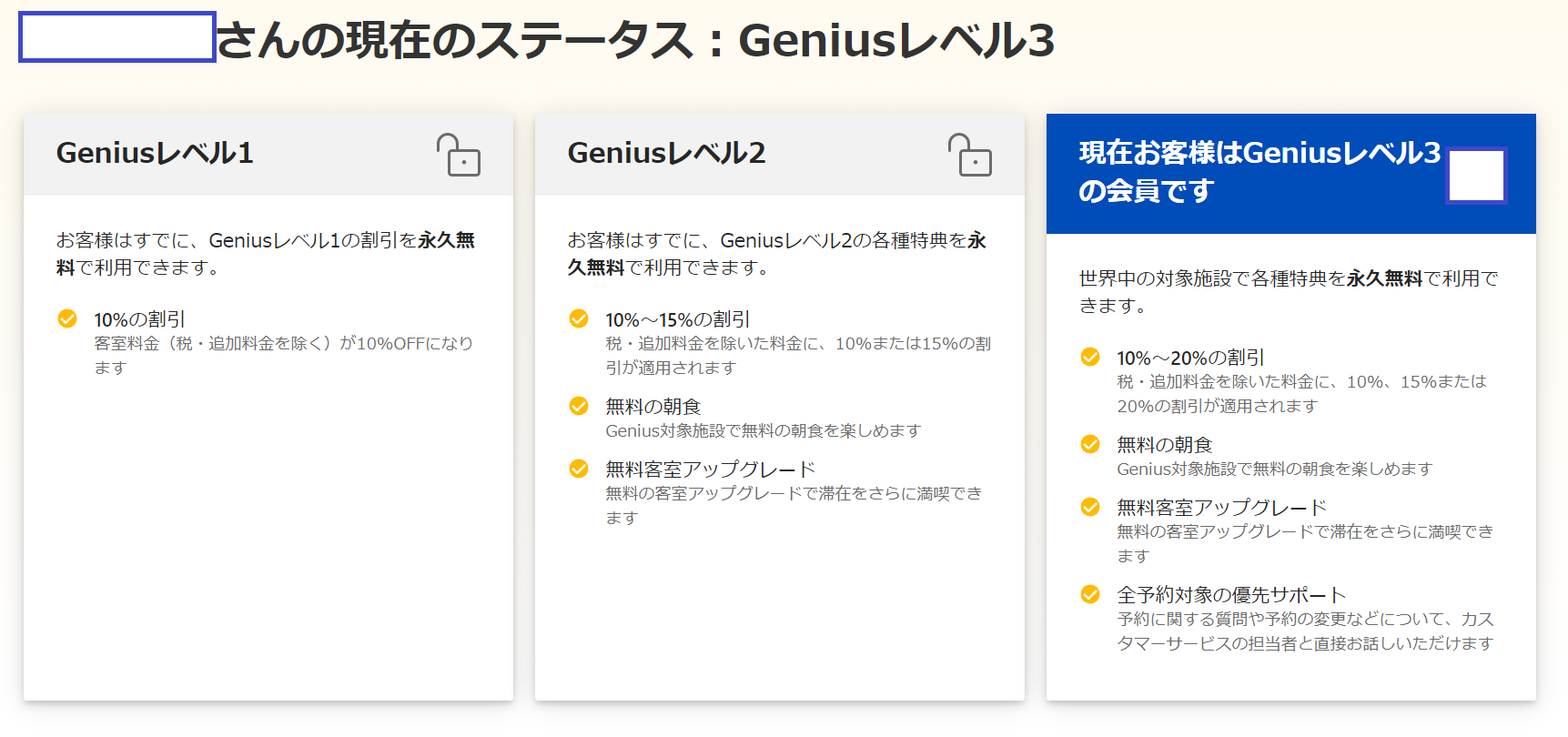Click the 全予約対象の優先サポート benefit title
Screen dimensions: 1568x737
click(x=1231, y=595)
